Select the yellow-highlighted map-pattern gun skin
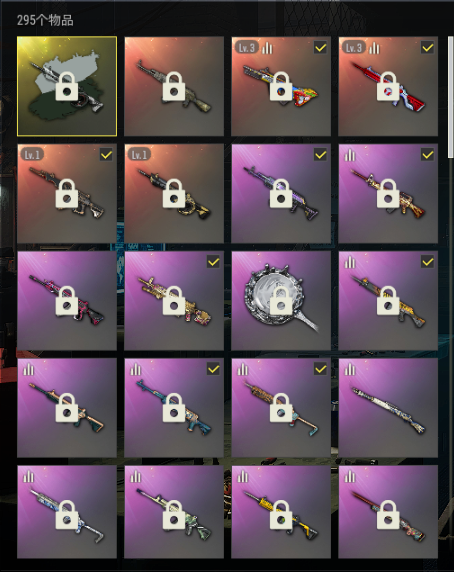The height and width of the screenshot is (572, 454). 67,86
